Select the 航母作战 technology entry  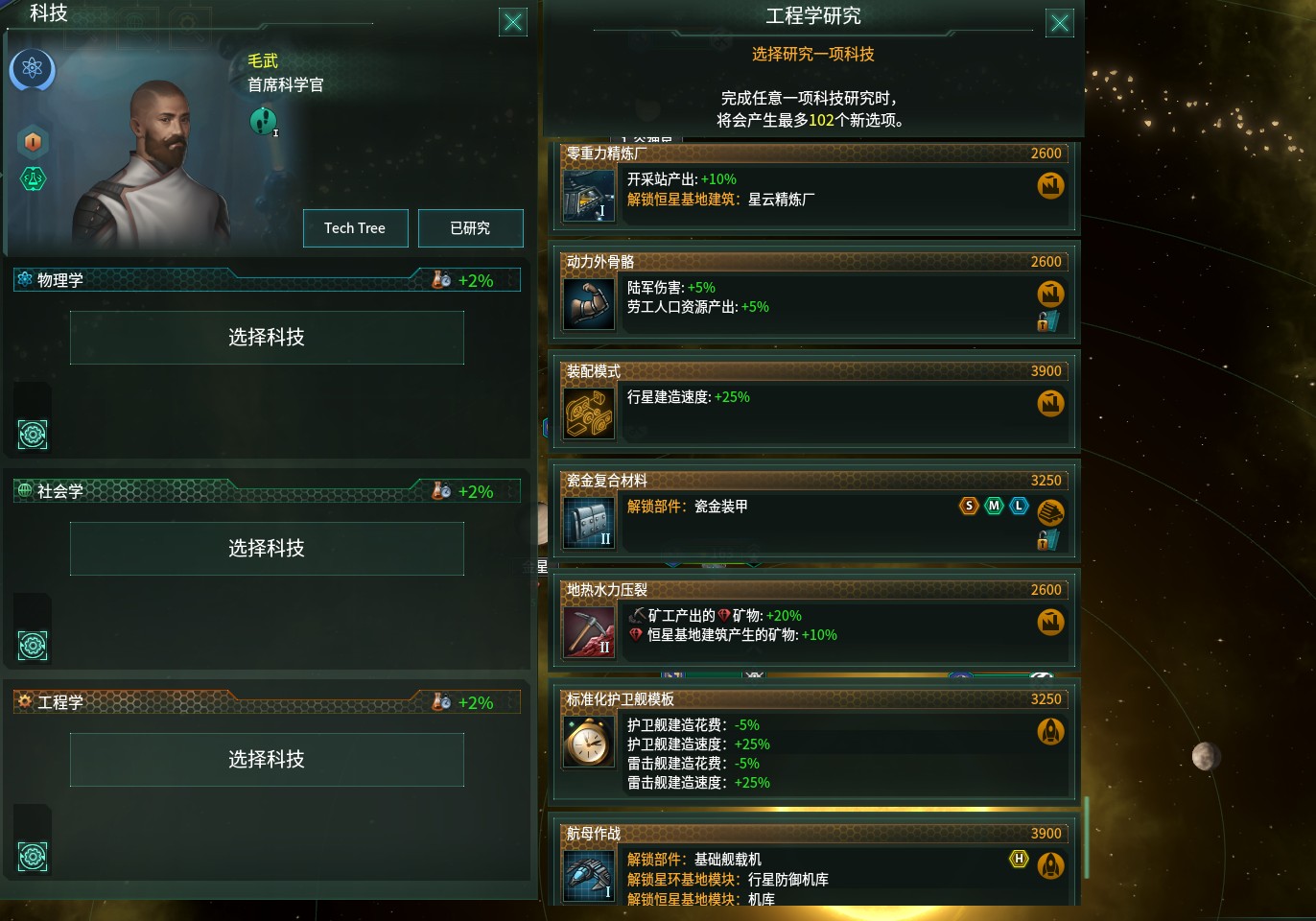[x=815, y=863]
